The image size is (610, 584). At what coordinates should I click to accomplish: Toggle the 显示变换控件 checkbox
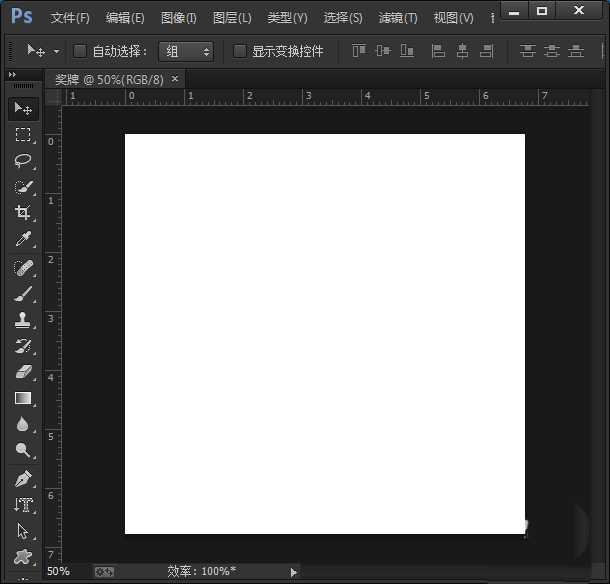point(240,51)
